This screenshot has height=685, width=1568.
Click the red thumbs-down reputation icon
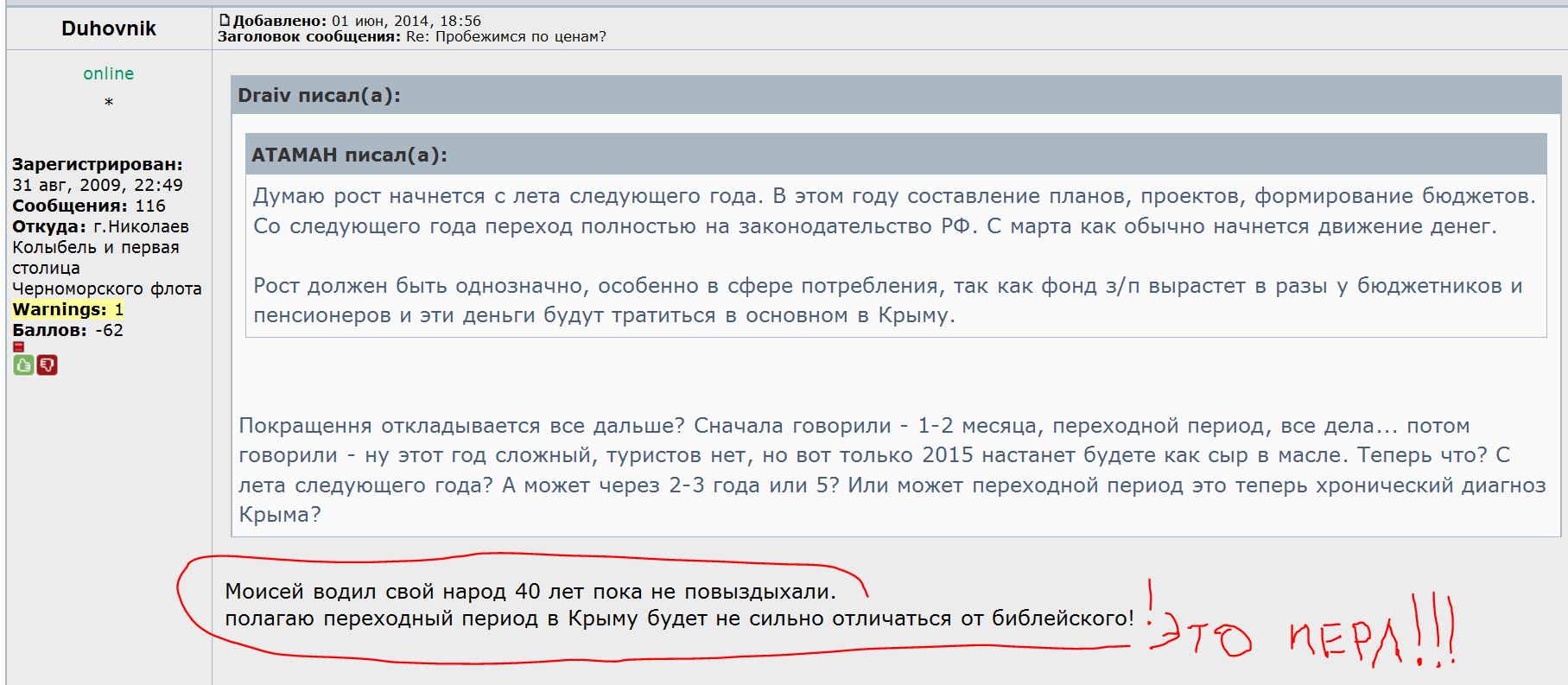click(48, 365)
